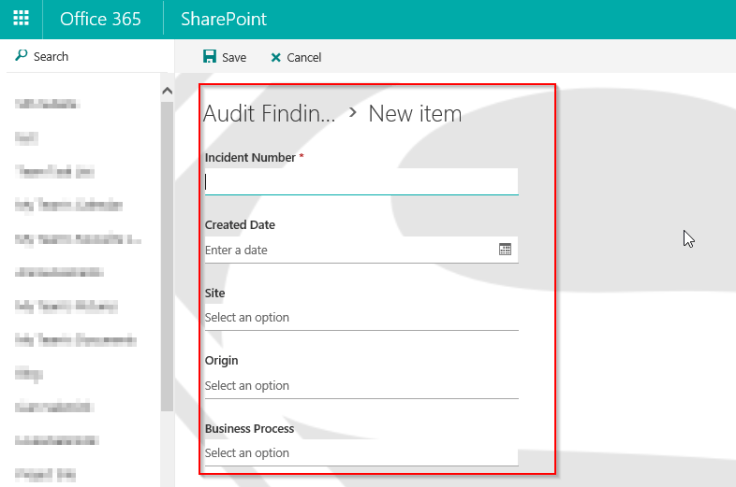Click the sidebar vertical scrollbar thumb

[x=167, y=256]
